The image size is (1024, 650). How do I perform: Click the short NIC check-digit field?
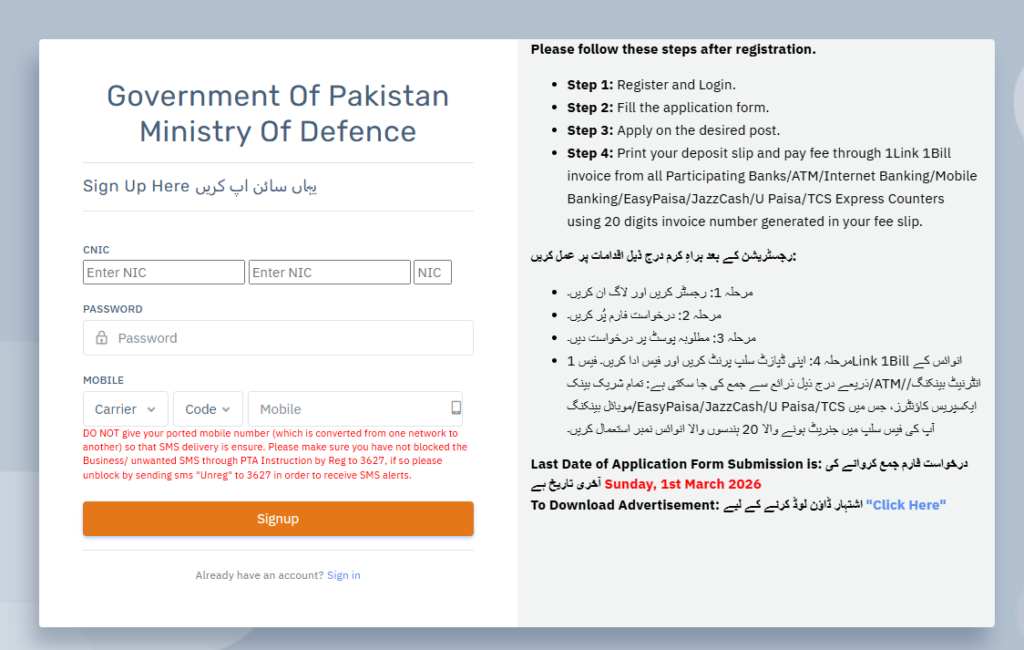pos(432,271)
